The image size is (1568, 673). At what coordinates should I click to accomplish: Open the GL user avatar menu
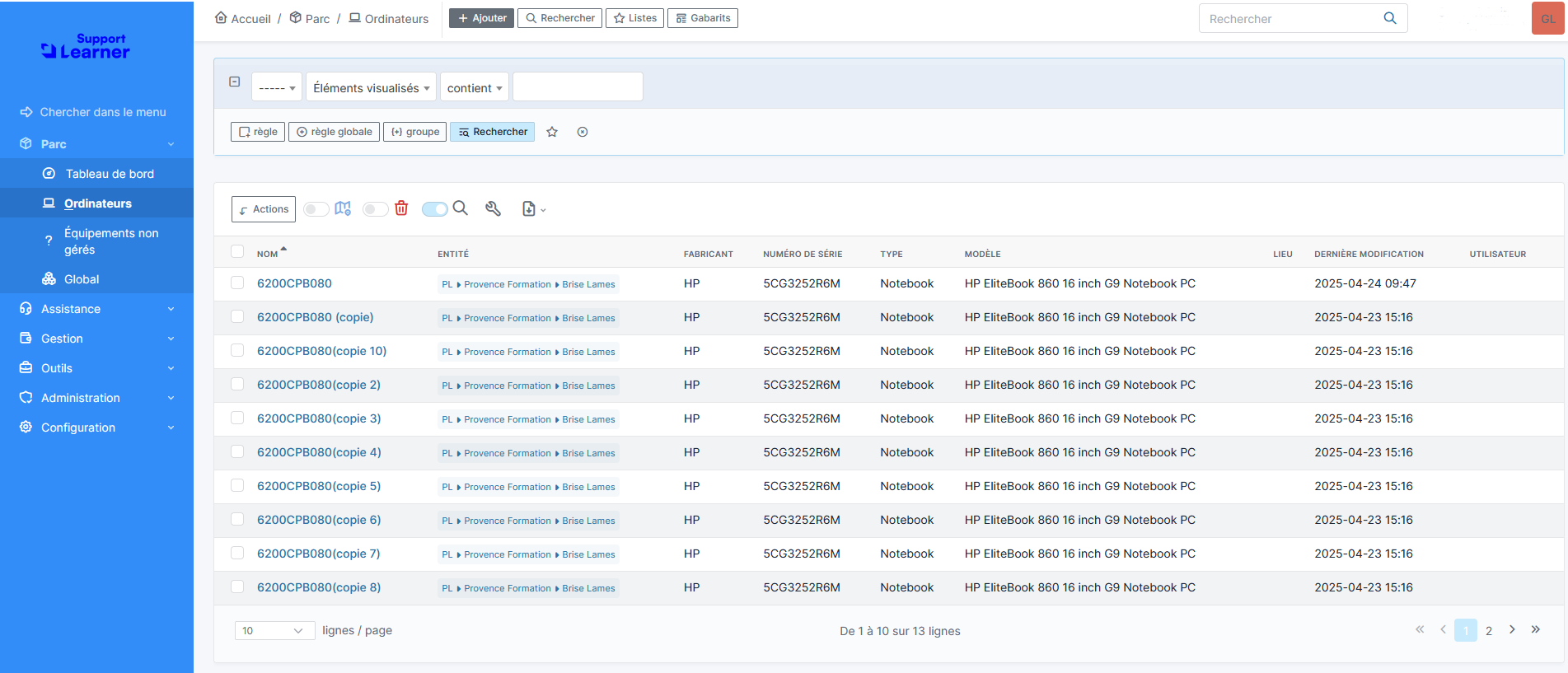click(x=1547, y=18)
